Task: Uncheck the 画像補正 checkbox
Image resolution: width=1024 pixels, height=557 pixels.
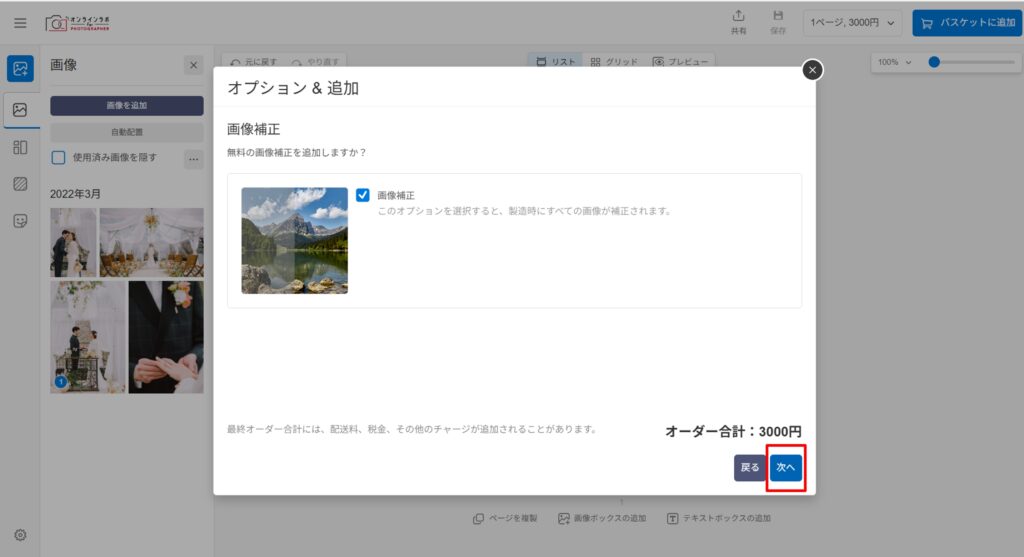Action: 363,195
